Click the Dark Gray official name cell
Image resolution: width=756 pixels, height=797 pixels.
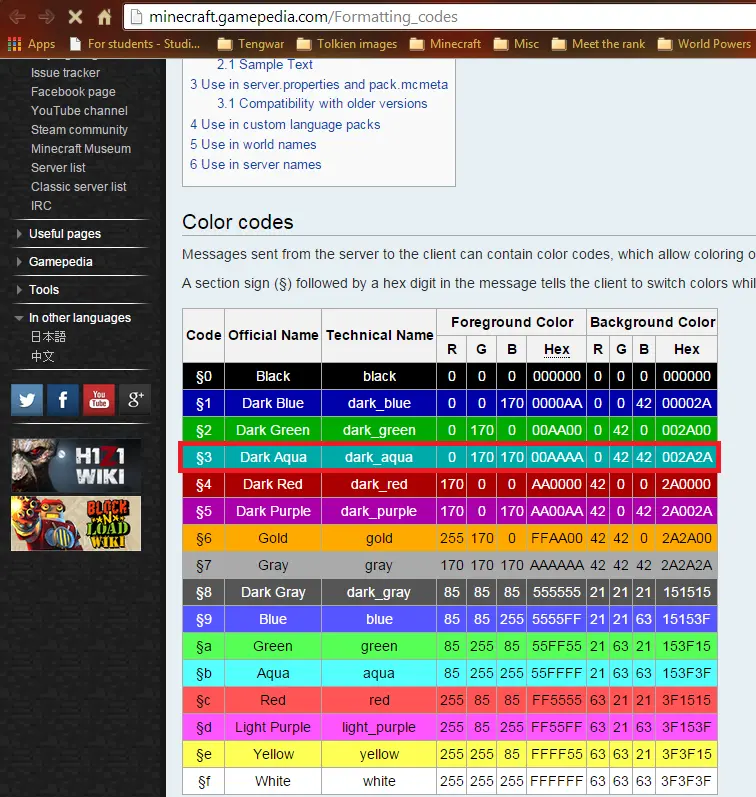[x=273, y=592]
